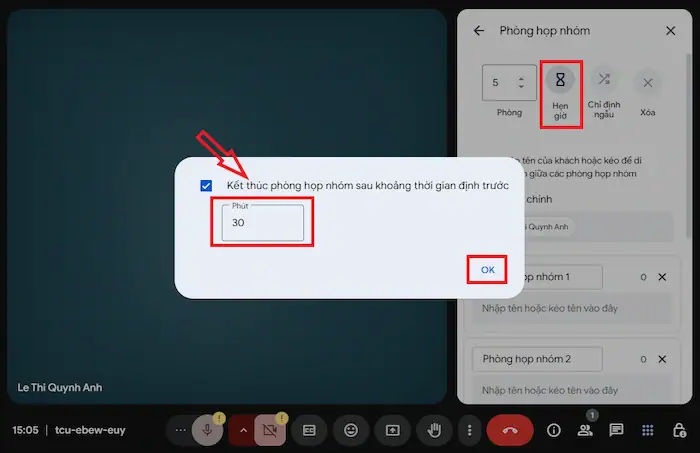Start presenting your screen
The height and width of the screenshot is (453, 700).
(392, 430)
